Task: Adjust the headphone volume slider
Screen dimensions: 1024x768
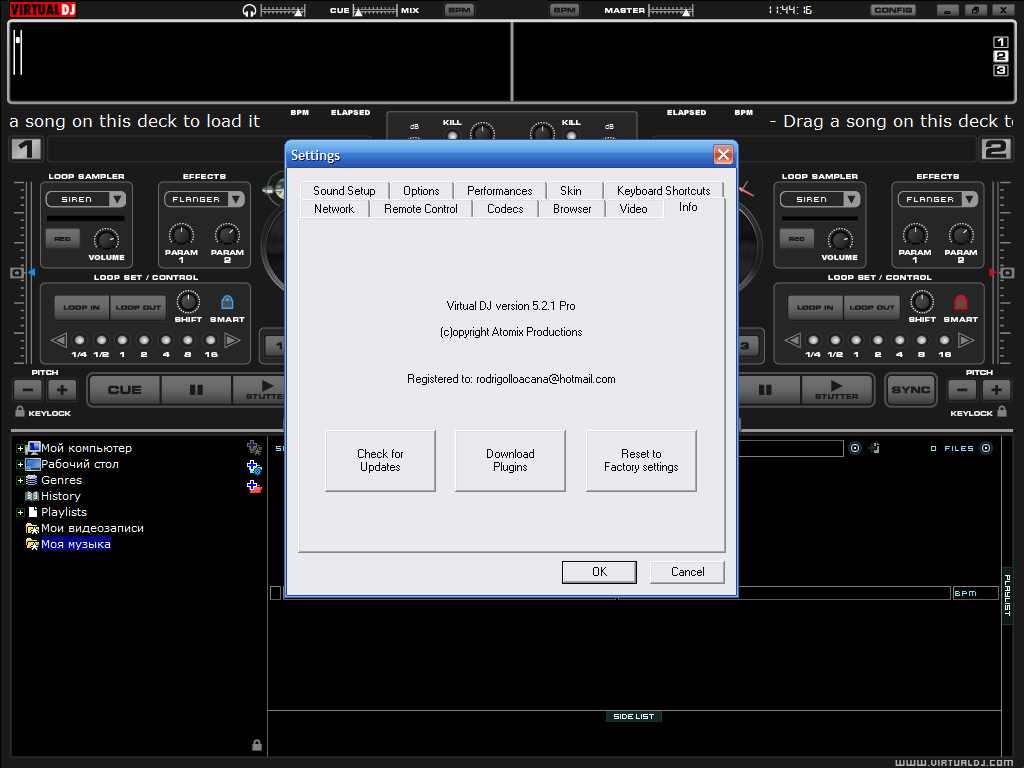Action: (282, 10)
